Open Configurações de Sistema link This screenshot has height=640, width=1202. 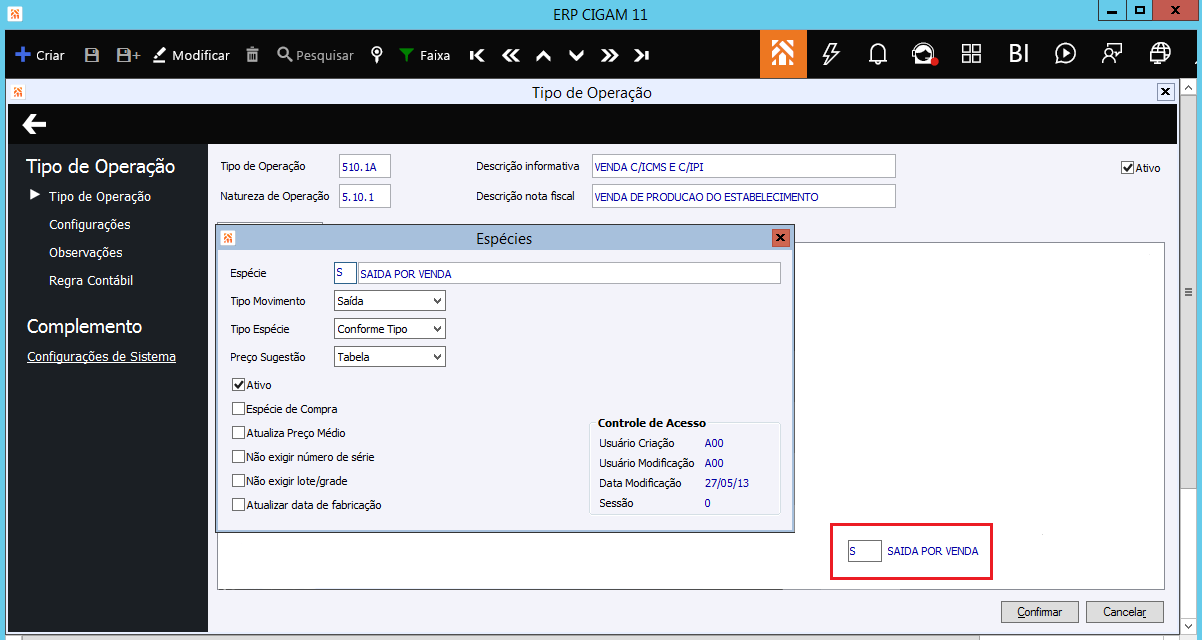[x=101, y=356]
